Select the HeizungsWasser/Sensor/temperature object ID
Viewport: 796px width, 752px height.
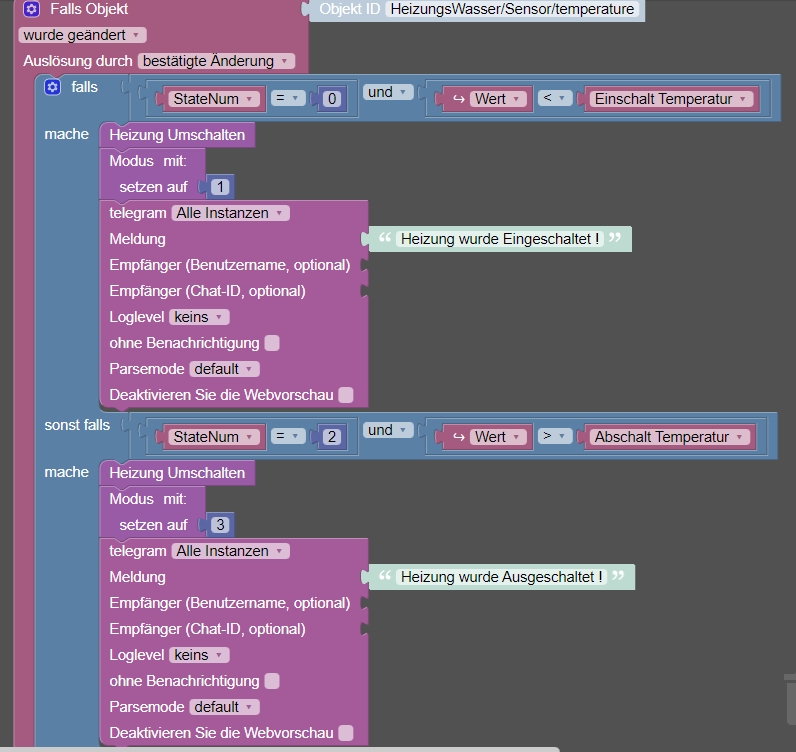tap(512, 9)
